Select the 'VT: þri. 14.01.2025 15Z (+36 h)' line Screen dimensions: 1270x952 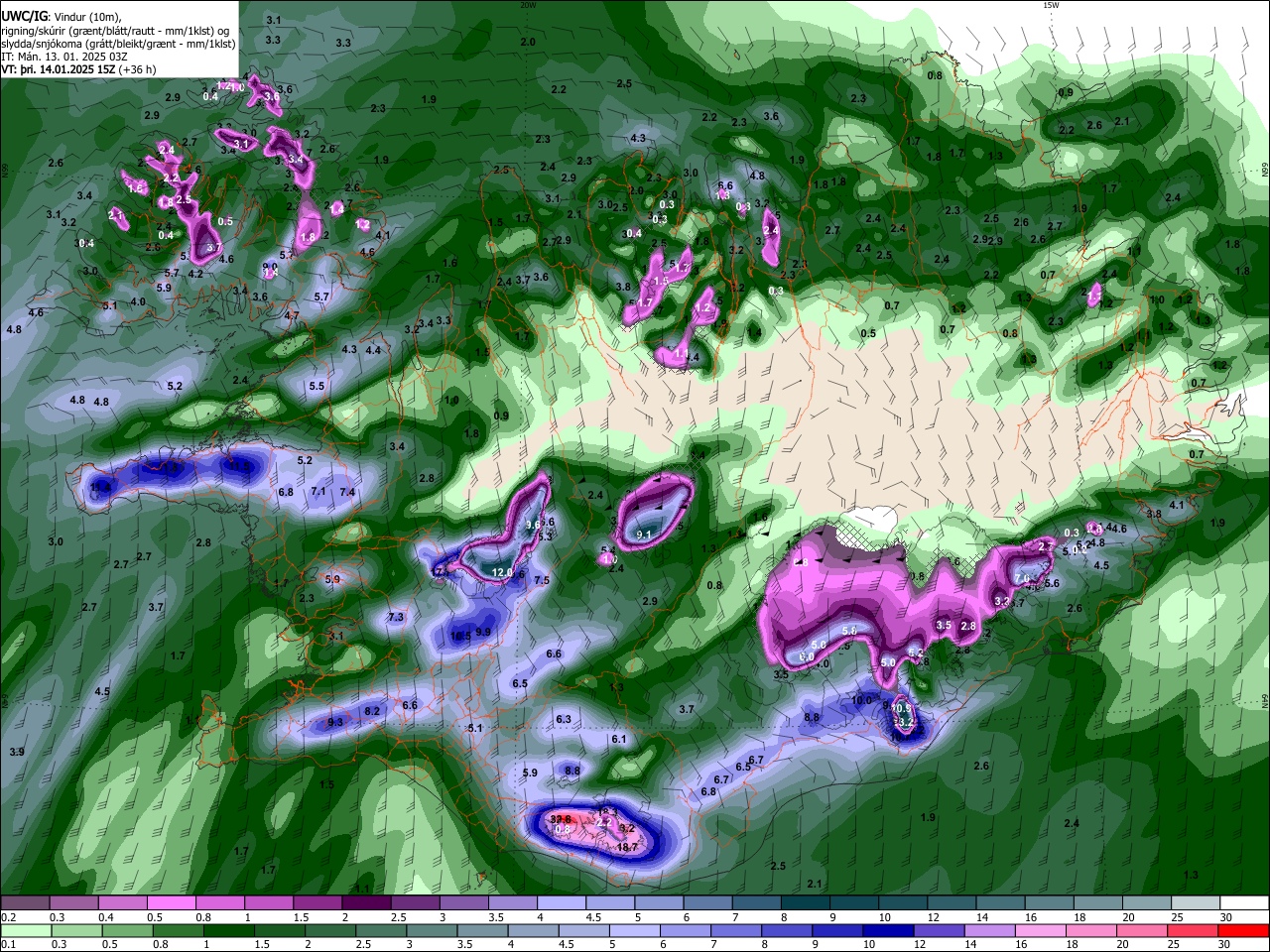coord(79,69)
